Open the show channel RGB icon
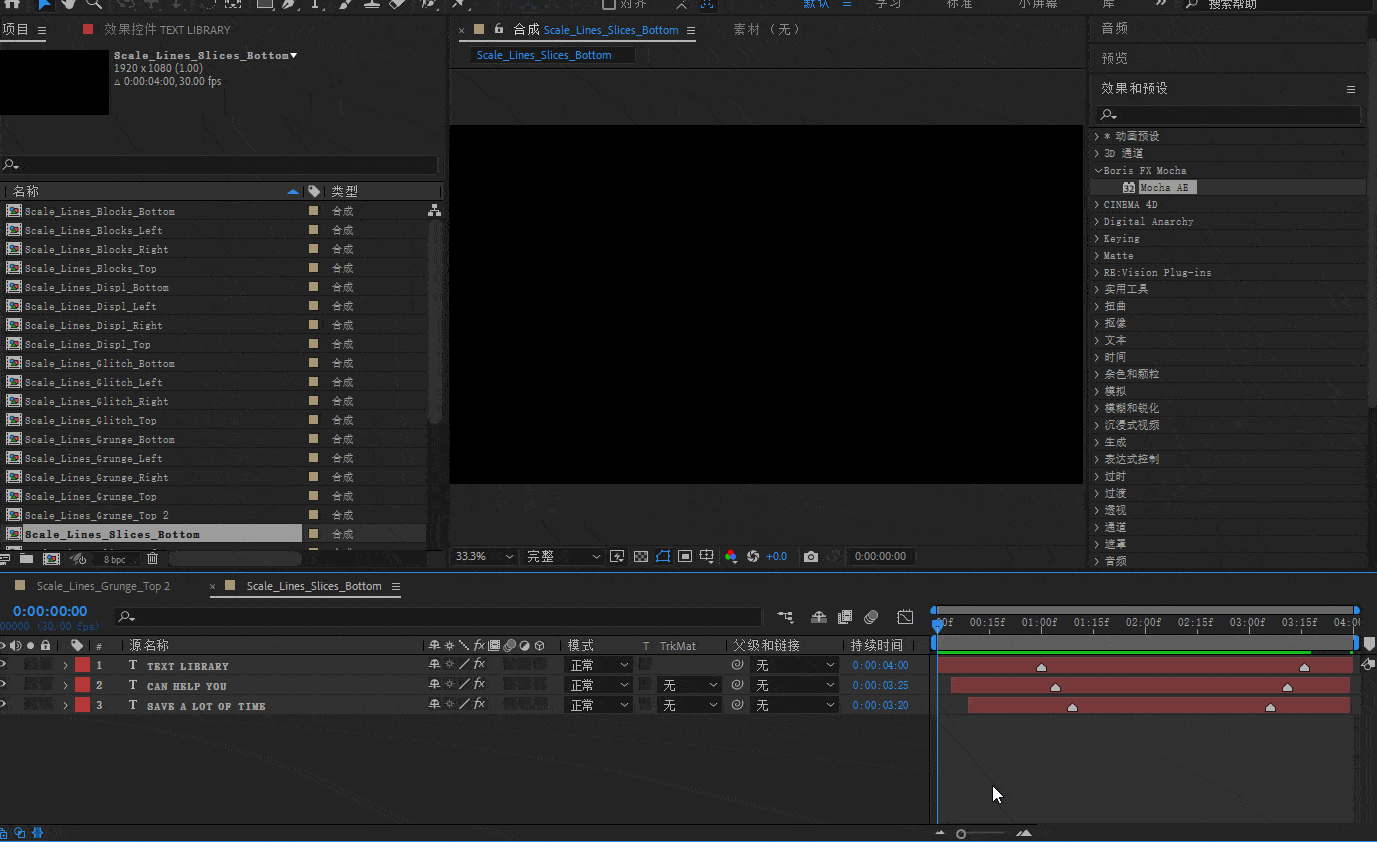This screenshot has width=1377, height=842. tap(731, 557)
